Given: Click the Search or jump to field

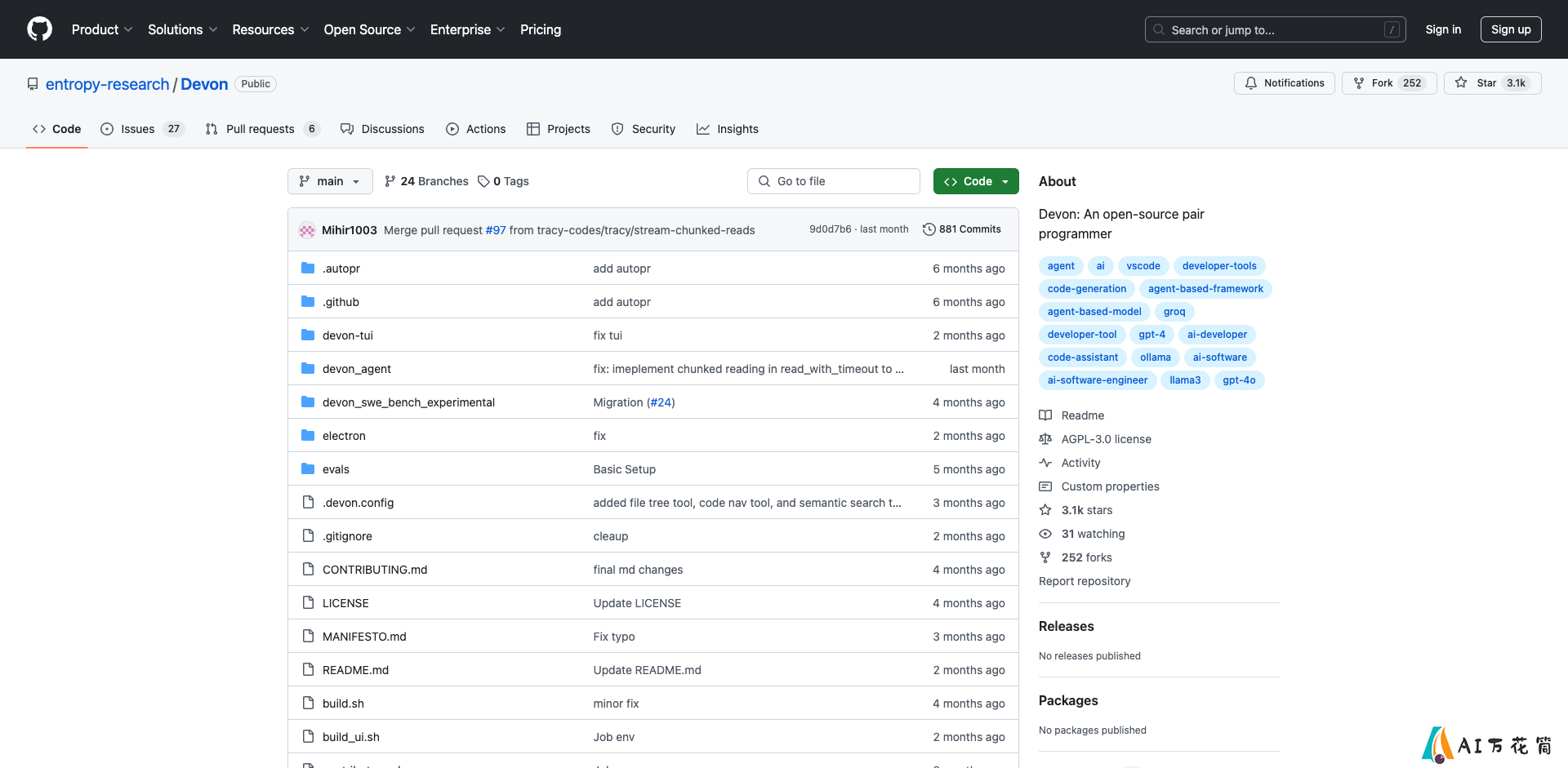Looking at the screenshot, I should pyautogui.click(x=1276, y=29).
